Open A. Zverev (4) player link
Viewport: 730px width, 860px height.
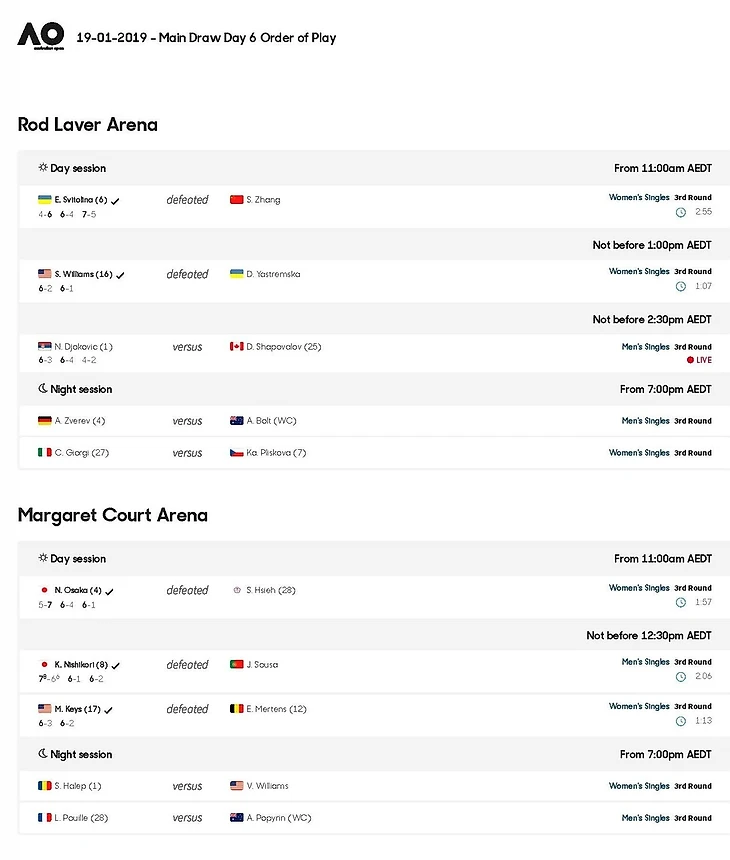pos(80,421)
